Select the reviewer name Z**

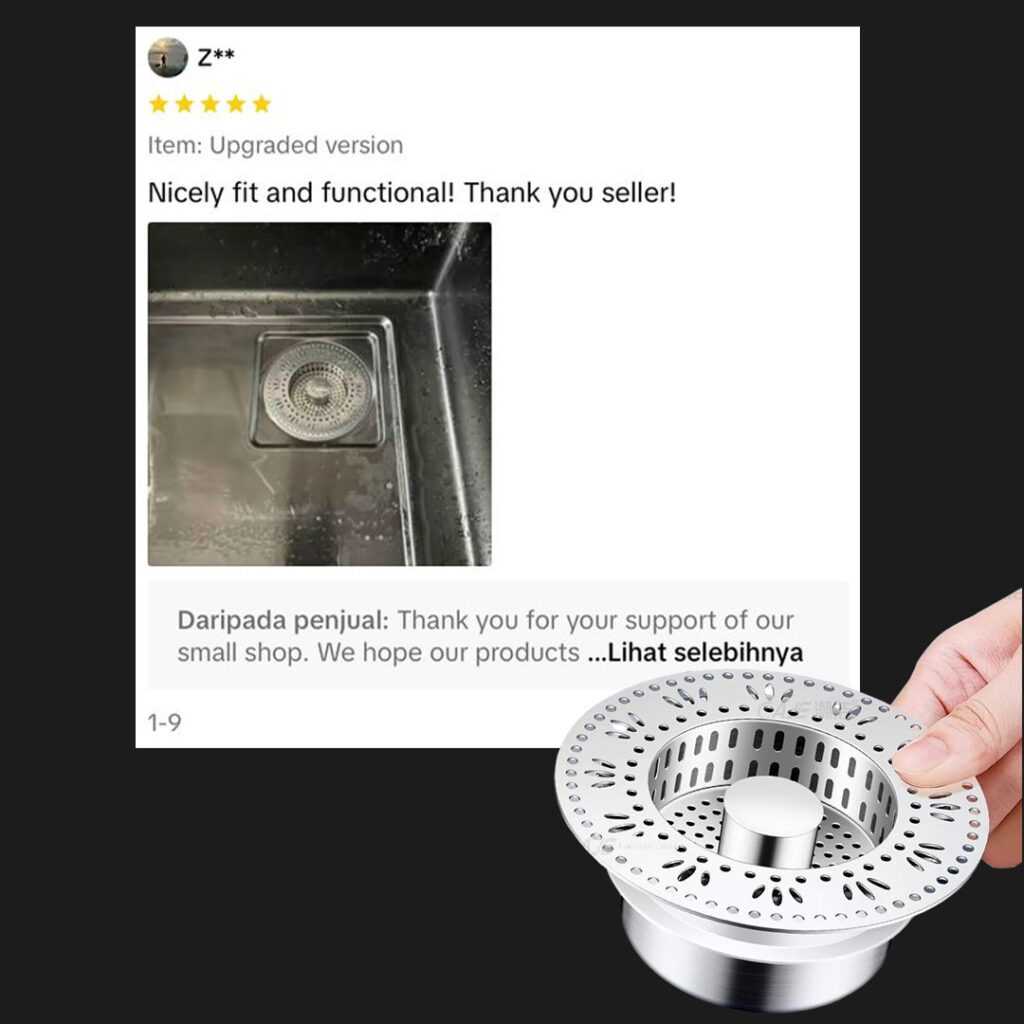[216, 57]
